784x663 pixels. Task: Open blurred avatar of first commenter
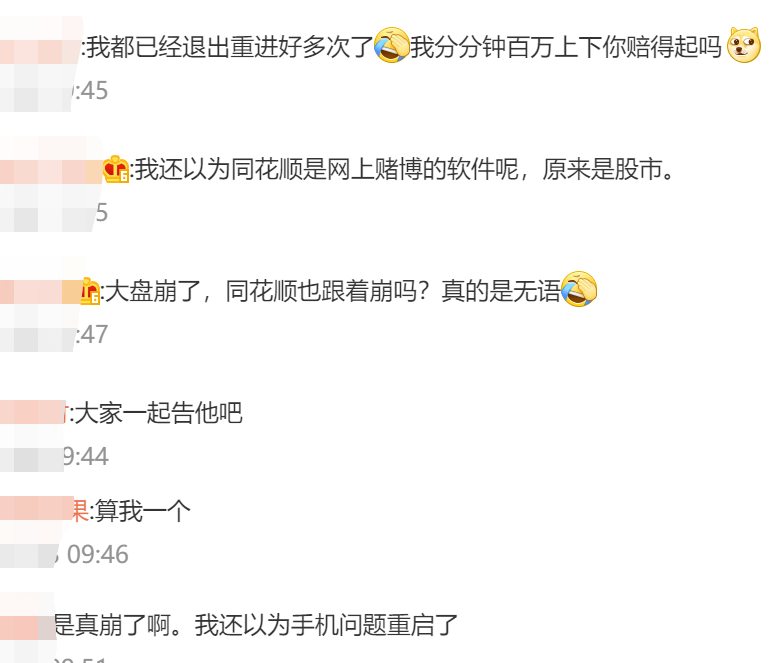[40, 64]
